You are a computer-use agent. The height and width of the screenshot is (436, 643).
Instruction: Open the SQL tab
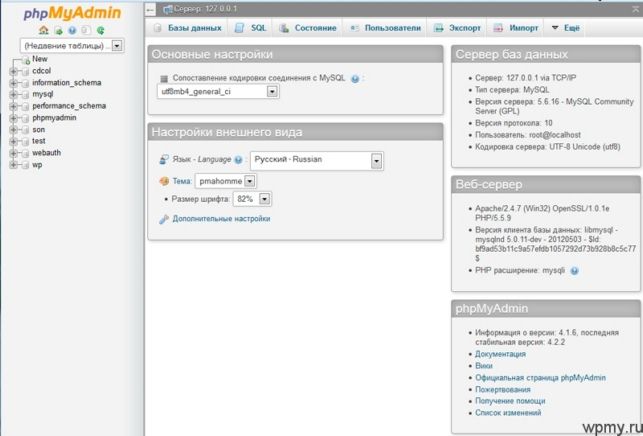tap(250, 28)
